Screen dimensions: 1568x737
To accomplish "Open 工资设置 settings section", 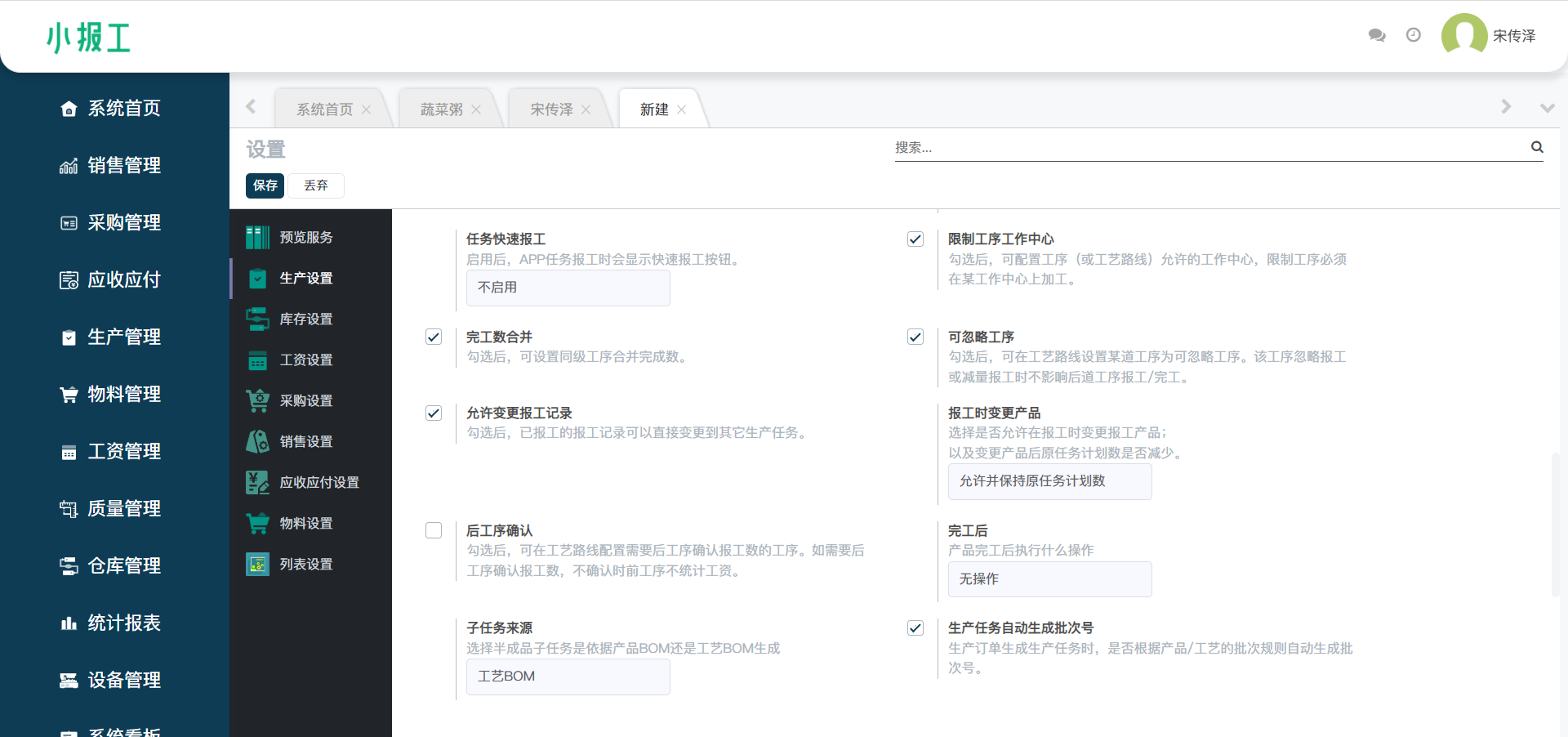I will (305, 360).
